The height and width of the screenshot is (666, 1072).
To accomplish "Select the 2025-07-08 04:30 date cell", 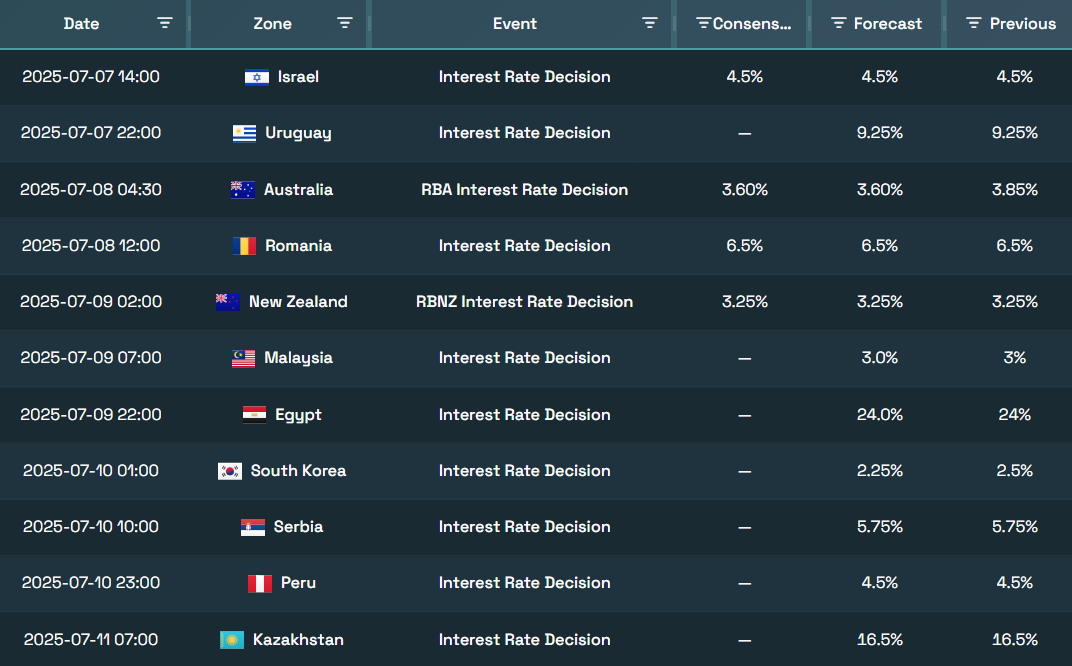I will click(x=91, y=189).
